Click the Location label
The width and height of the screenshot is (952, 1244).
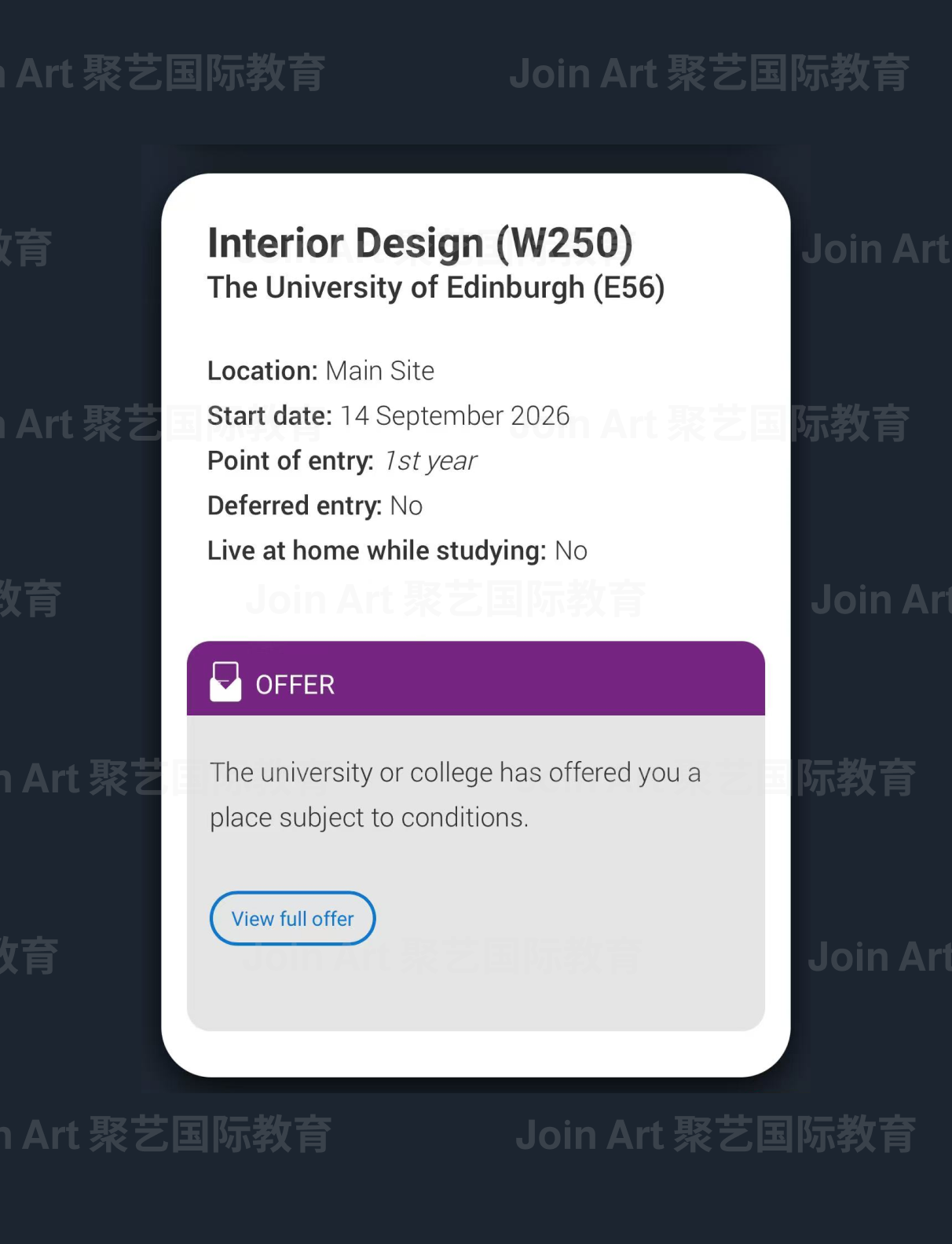(x=262, y=371)
